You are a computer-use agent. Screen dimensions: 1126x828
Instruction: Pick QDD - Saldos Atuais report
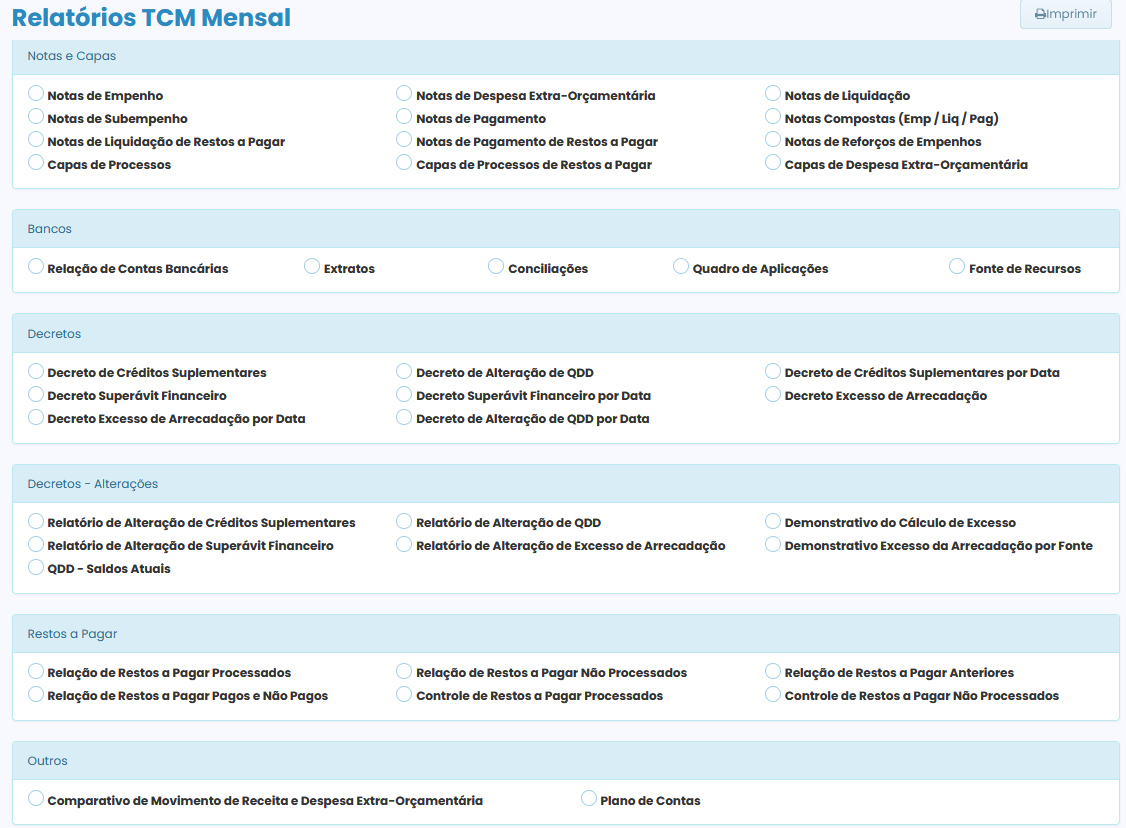[36, 566]
